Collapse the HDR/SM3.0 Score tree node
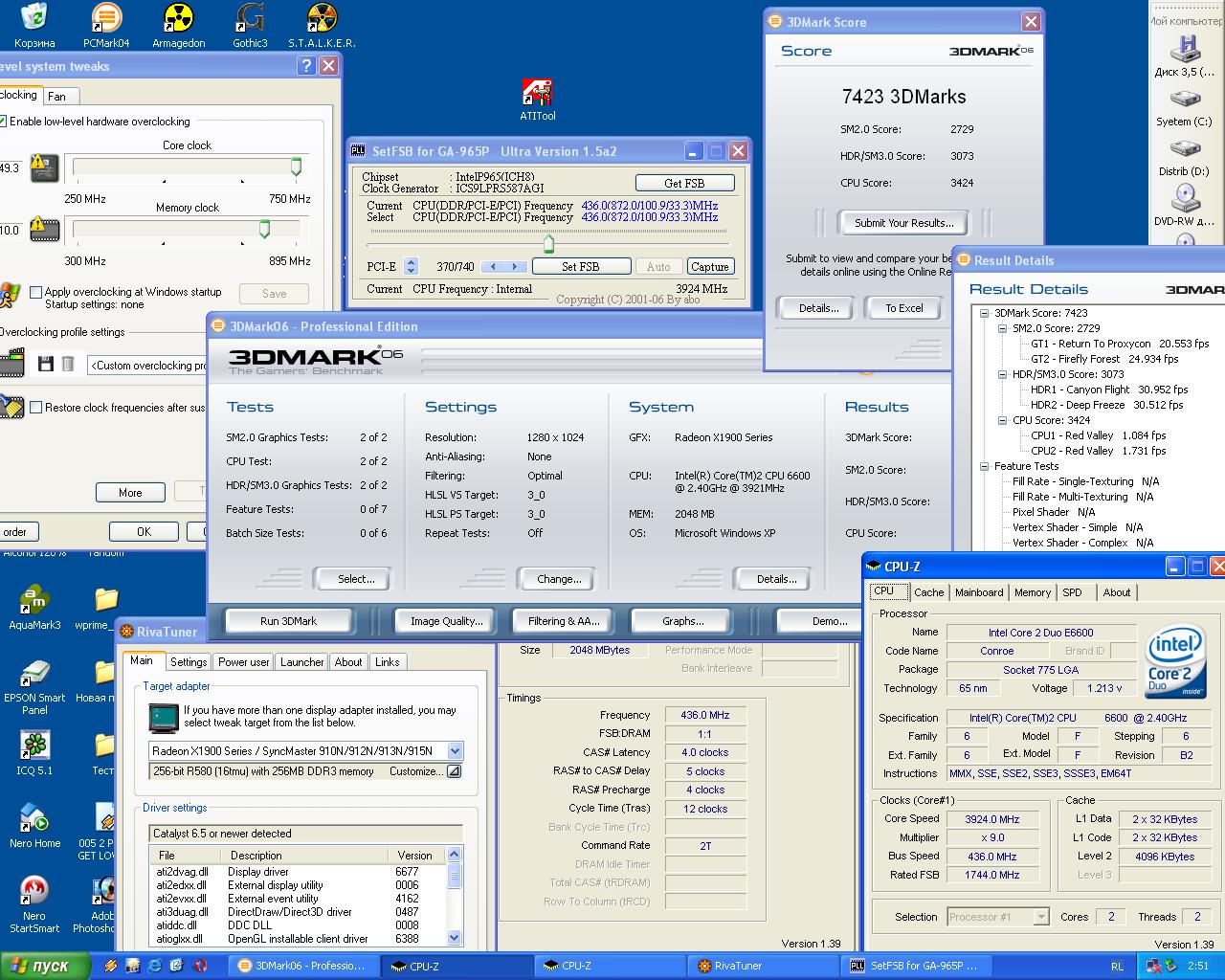1225x980 pixels. [x=1002, y=374]
